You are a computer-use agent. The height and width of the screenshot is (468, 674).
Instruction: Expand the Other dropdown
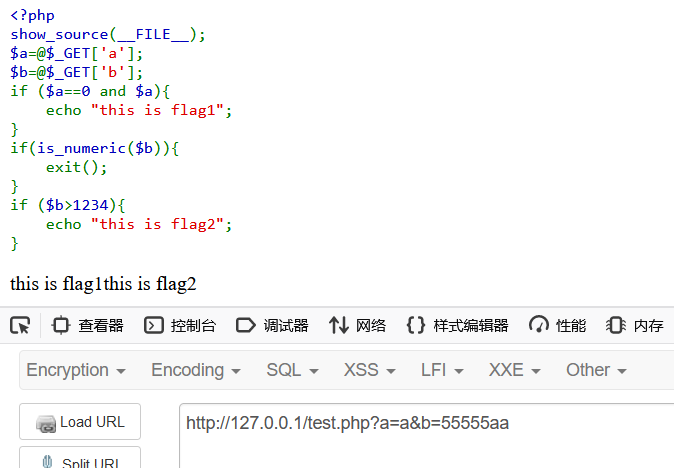[x=596, y=370]
